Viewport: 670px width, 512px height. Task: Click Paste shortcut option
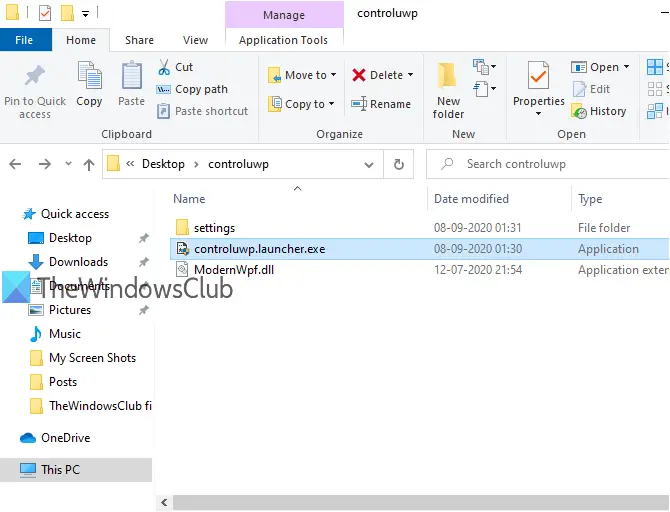point(202,111)
